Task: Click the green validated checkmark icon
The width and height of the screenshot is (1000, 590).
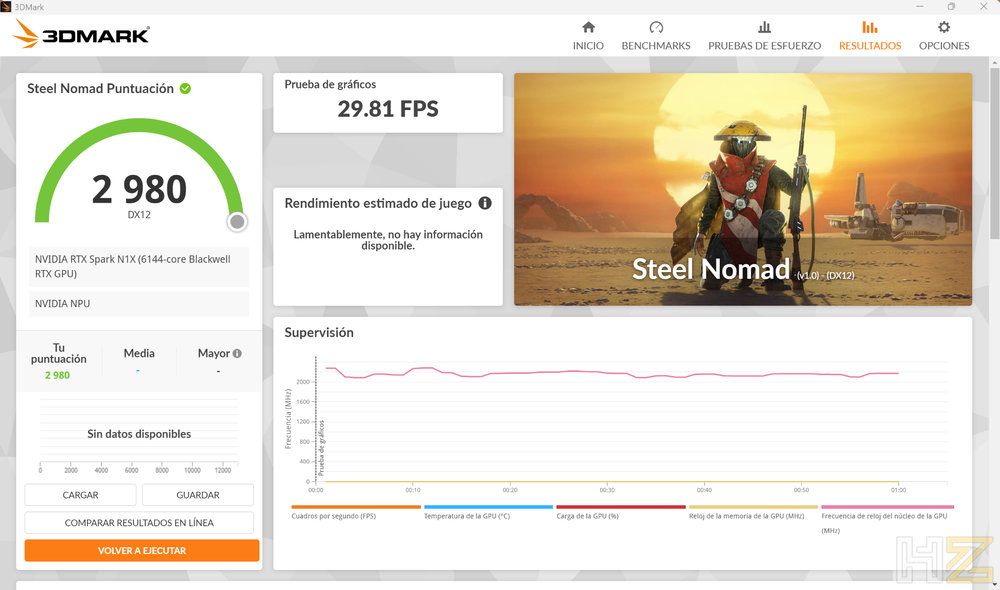Action: coord(185,89)
